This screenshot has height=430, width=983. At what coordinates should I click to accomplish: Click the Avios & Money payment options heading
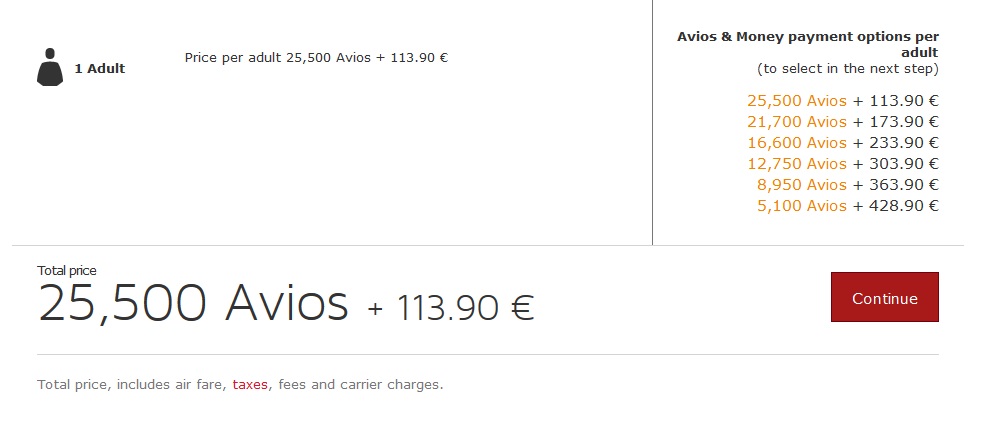[x=808, y=44]
